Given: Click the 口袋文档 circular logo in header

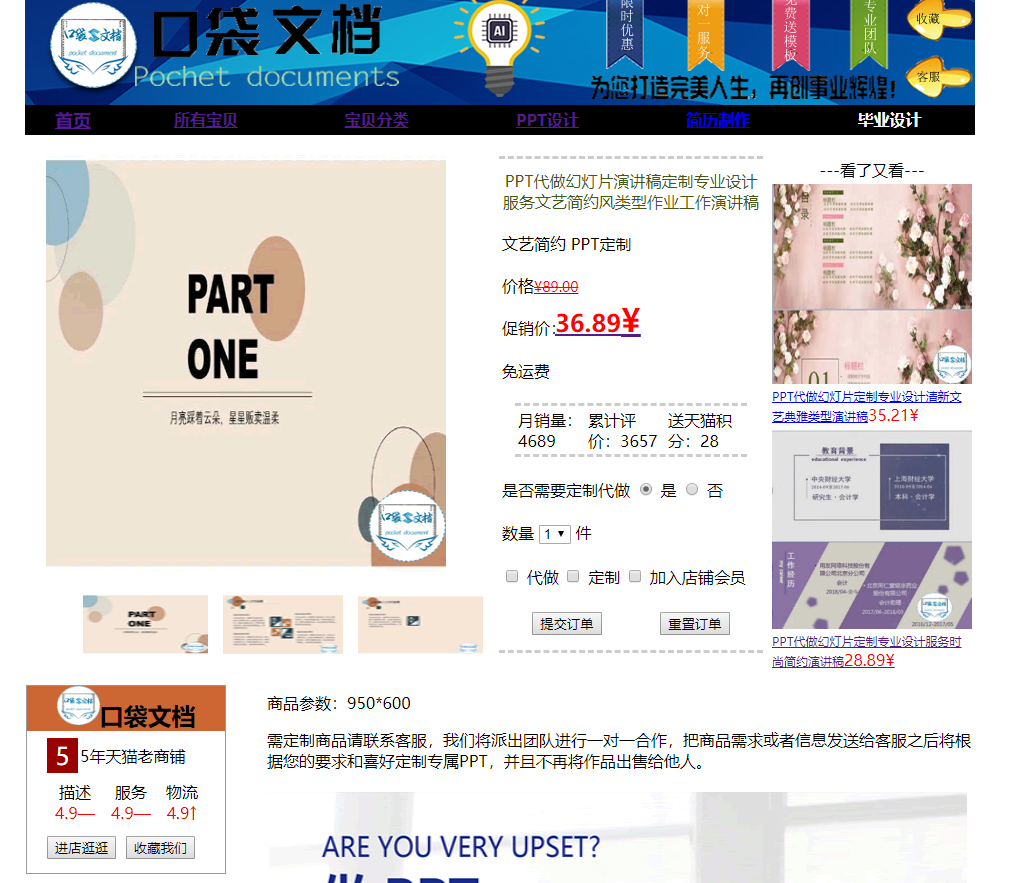Looking at the screenshot, I should click(93, 50).
